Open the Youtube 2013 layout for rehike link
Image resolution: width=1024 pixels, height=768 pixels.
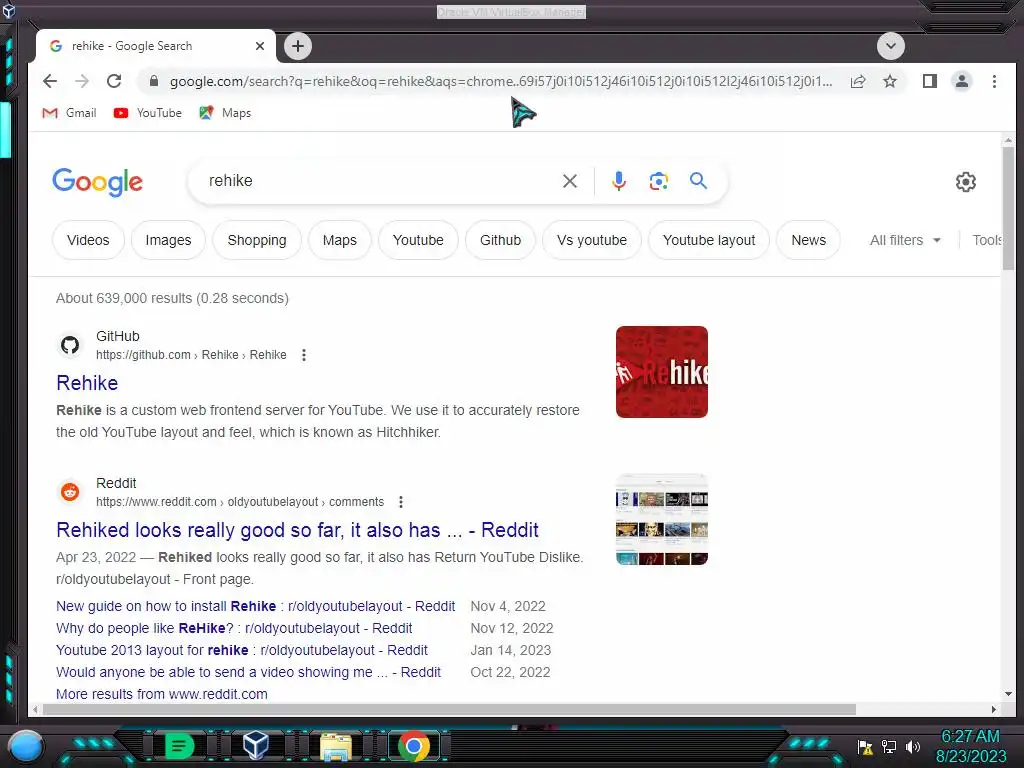pyautogui.click(x=242, y=650)
